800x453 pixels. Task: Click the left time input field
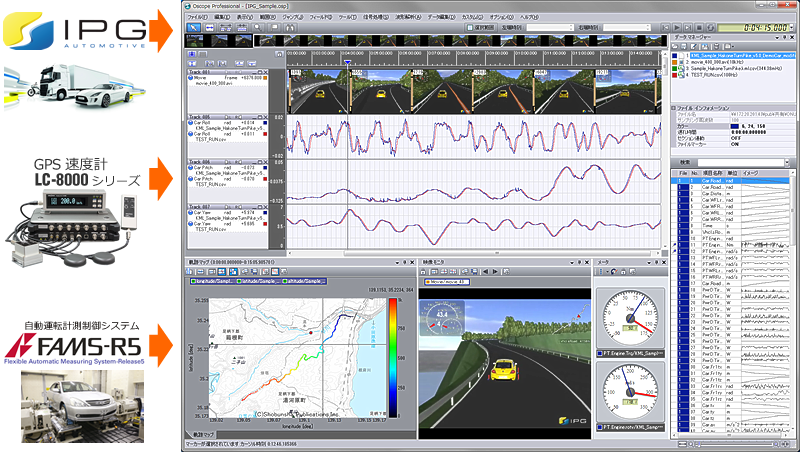pos(550,28)
